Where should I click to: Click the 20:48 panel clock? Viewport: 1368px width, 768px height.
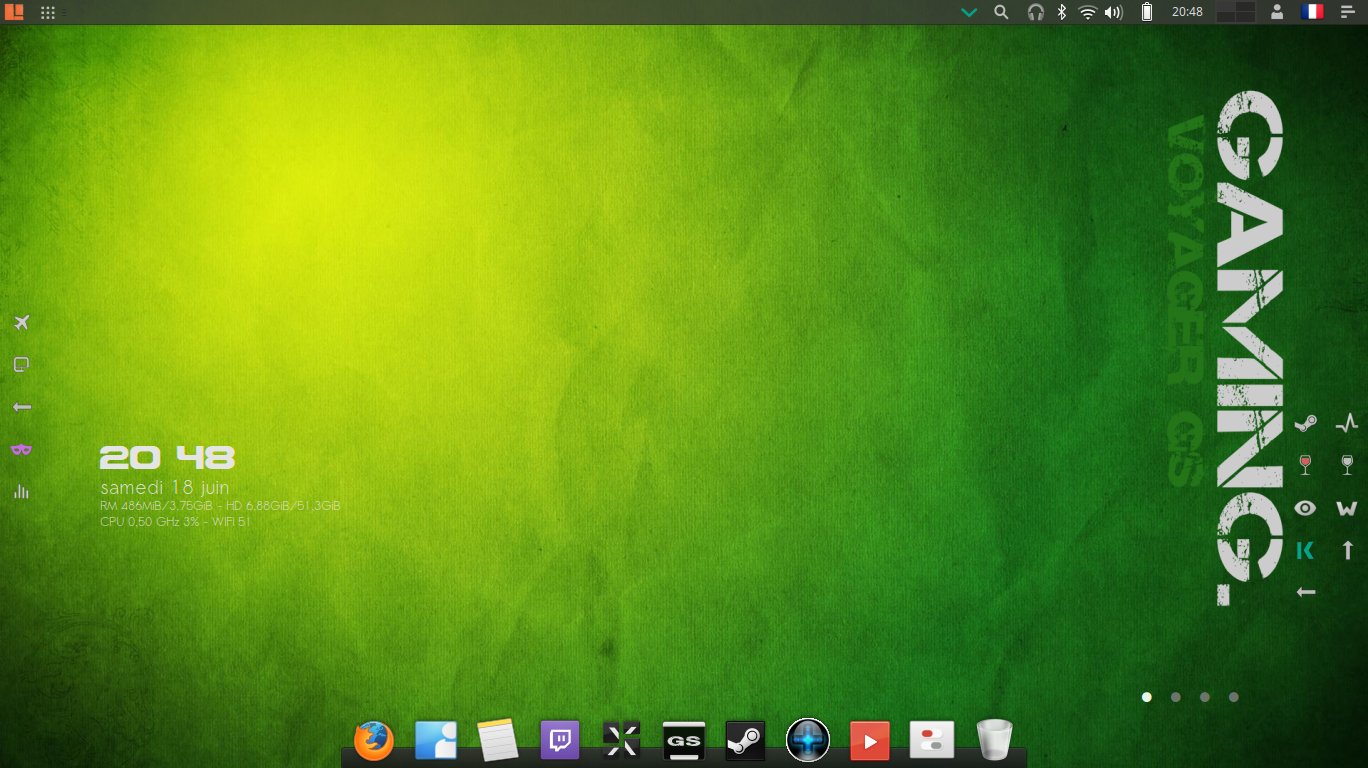pyautogui.click(x=1187, y=12)
